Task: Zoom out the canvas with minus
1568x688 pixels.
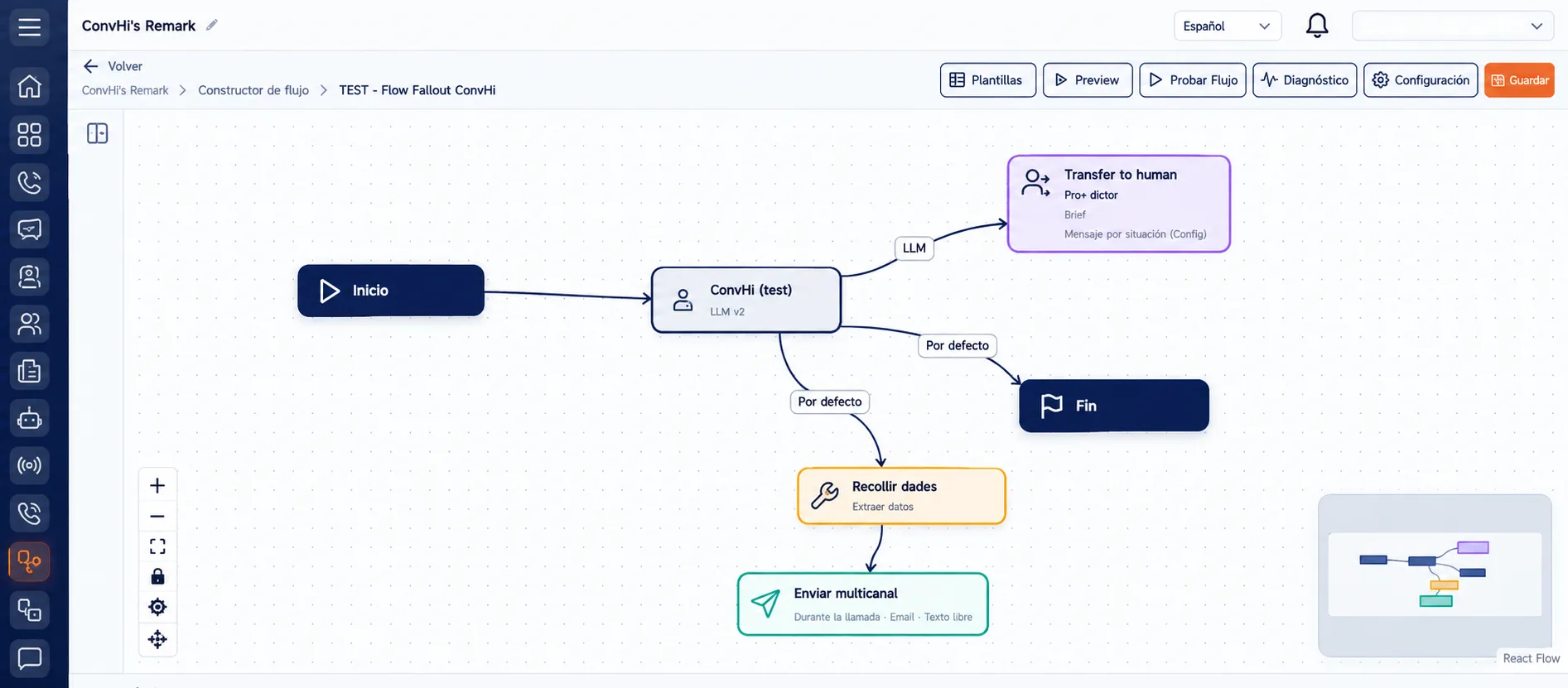Action: pyautogui.click(x=157, y=517)
